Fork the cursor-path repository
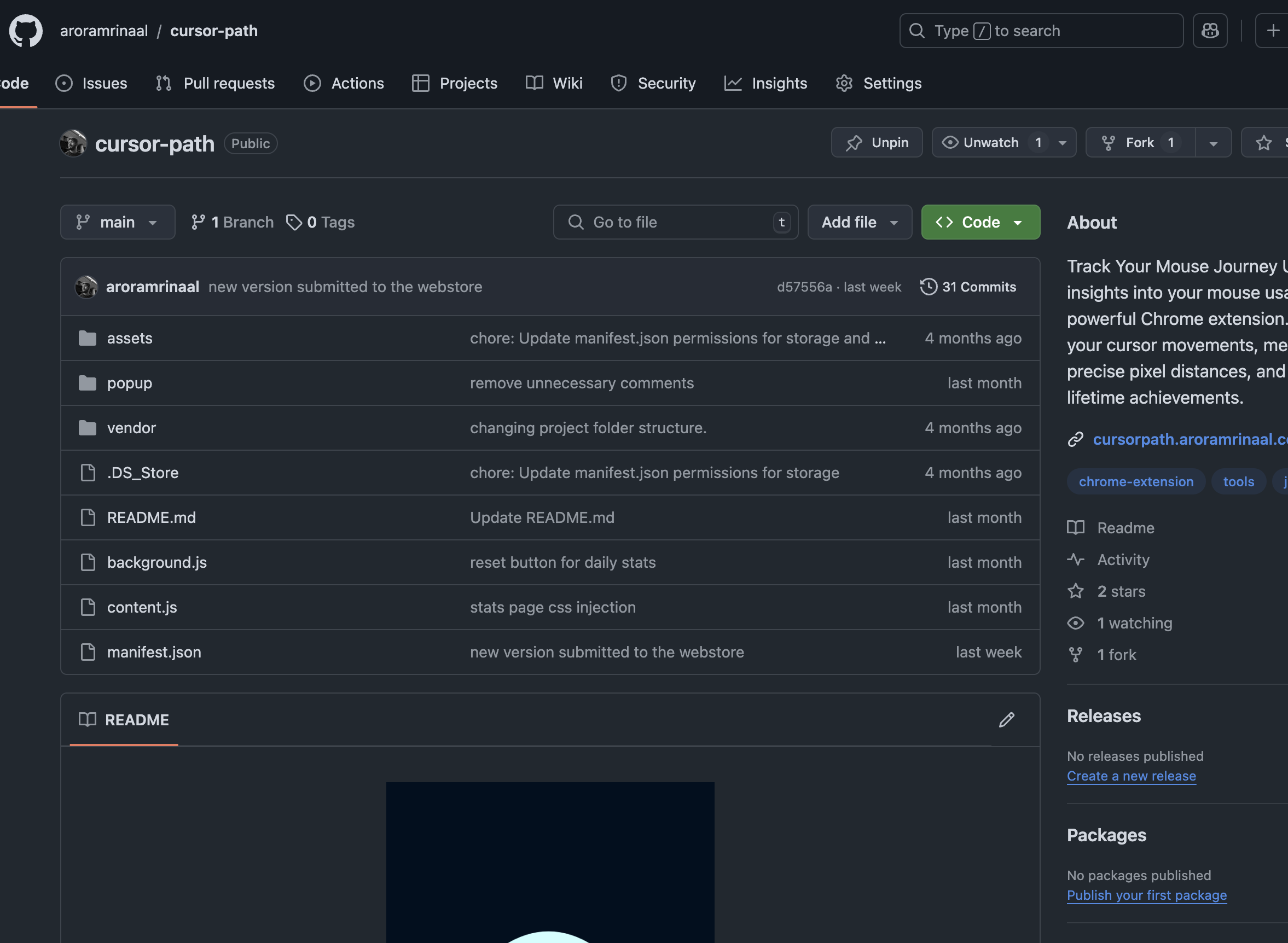The height and width of the screenshot is (943, 1288). [1140, 143]
